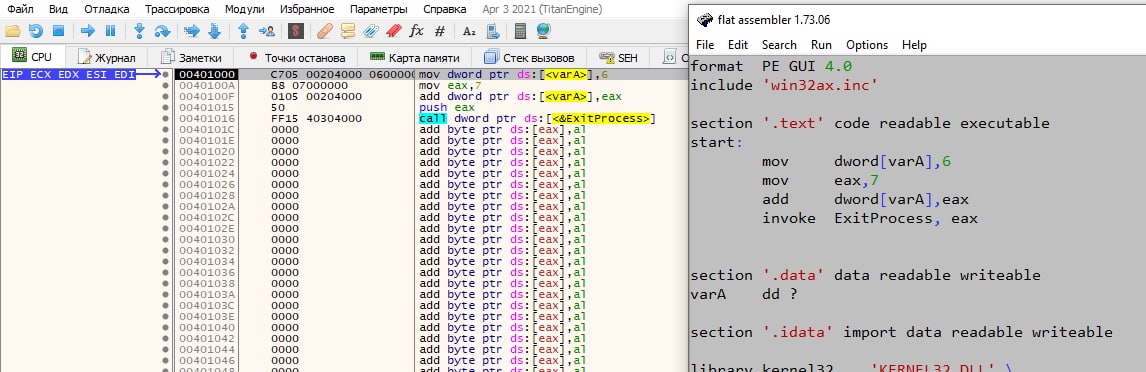Restart the debuggee with the restart icon
The height and width of the screenshot is (372, 1146).
point(35,31)
